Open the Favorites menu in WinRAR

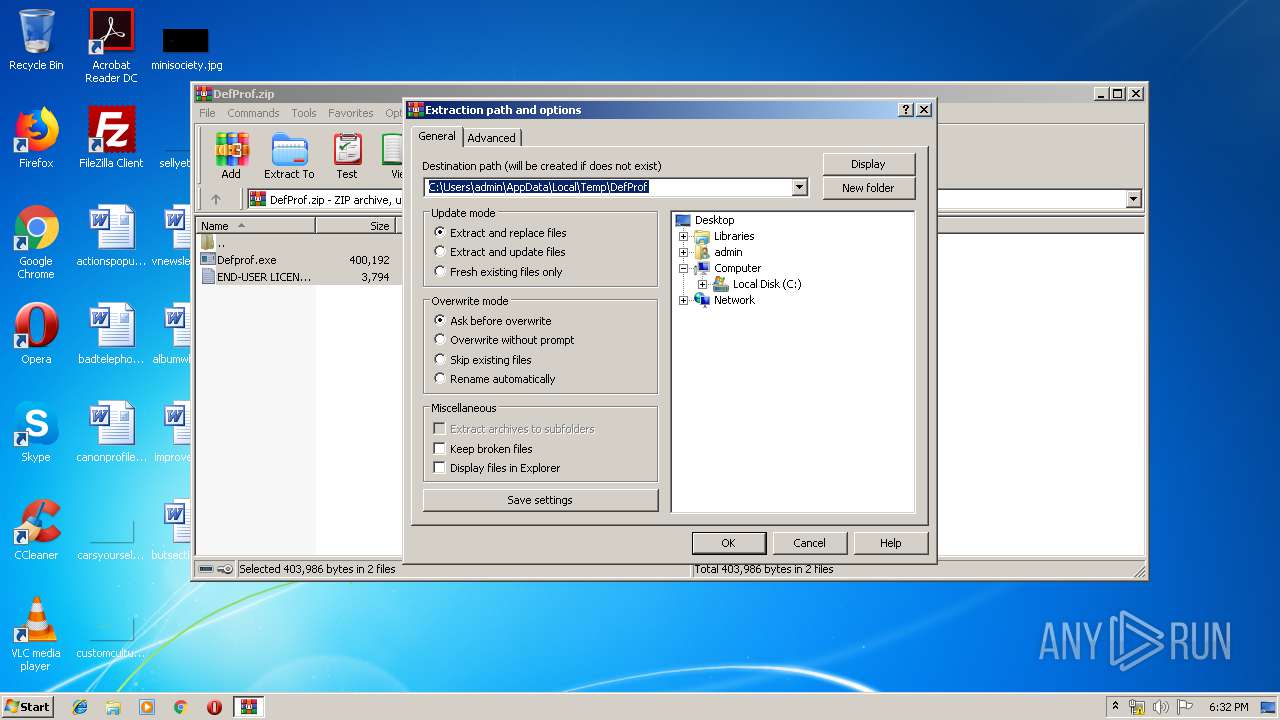click(350, 113)
